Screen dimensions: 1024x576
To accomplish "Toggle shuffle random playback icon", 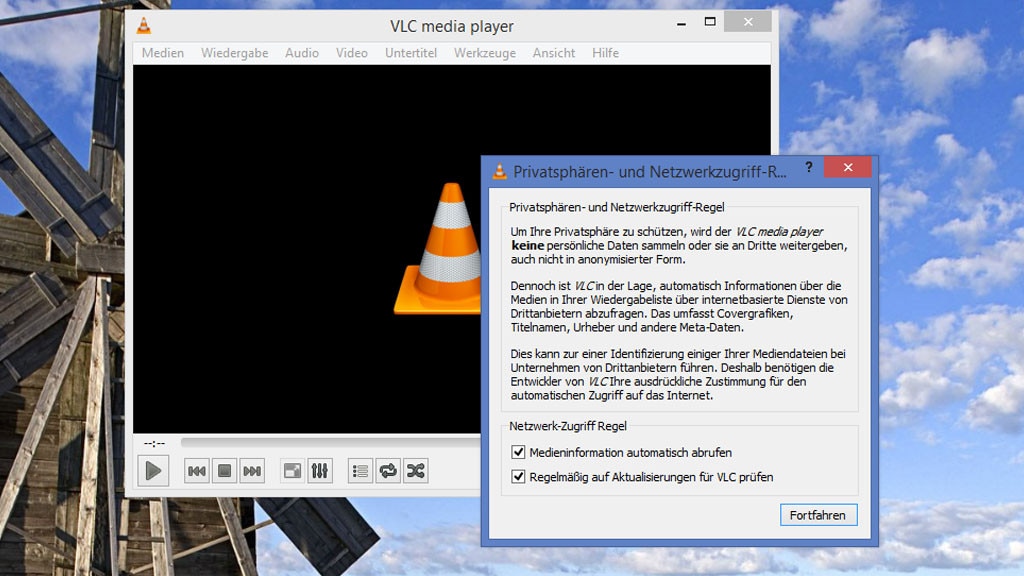I will pos(416,471).
